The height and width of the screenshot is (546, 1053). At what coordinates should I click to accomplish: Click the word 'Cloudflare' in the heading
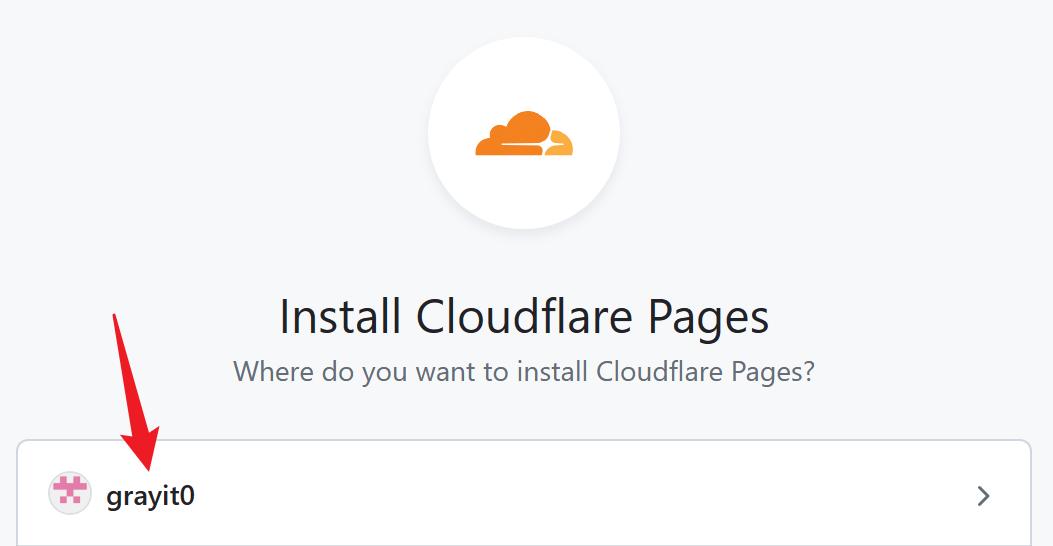pos(524,318)
